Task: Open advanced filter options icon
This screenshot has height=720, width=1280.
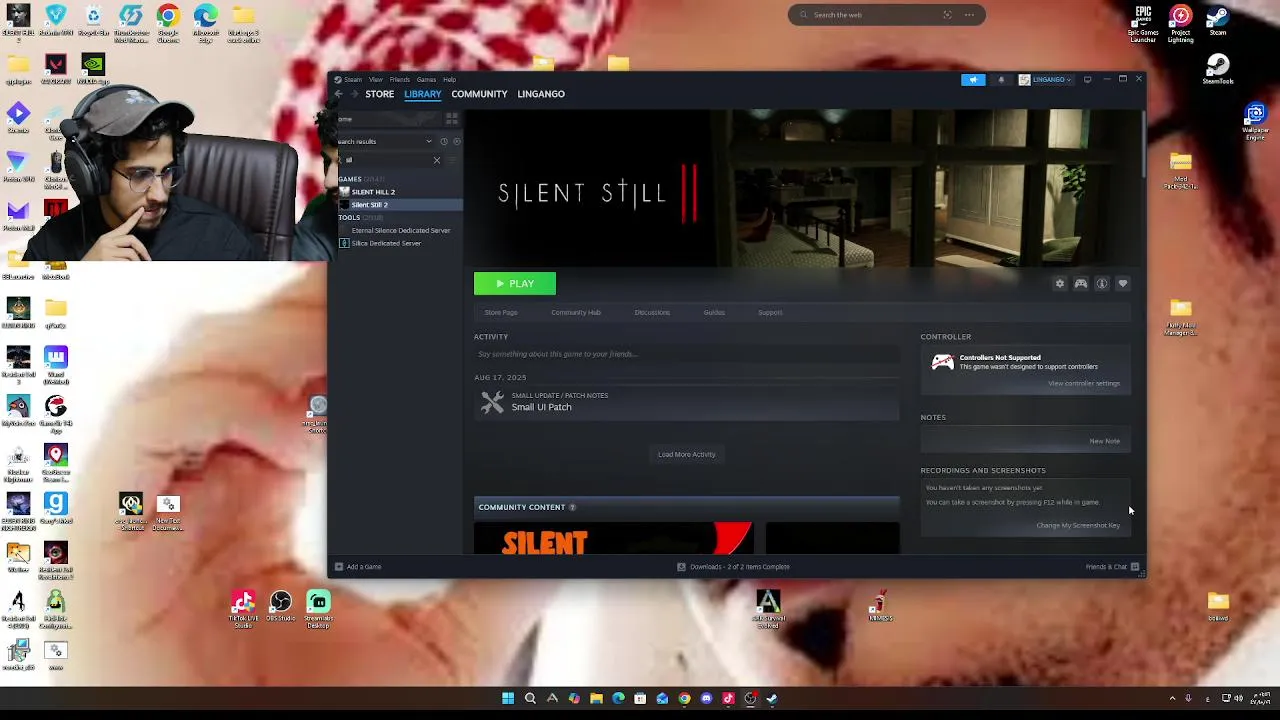Action: pyautogui.click(x=453, y=160)
